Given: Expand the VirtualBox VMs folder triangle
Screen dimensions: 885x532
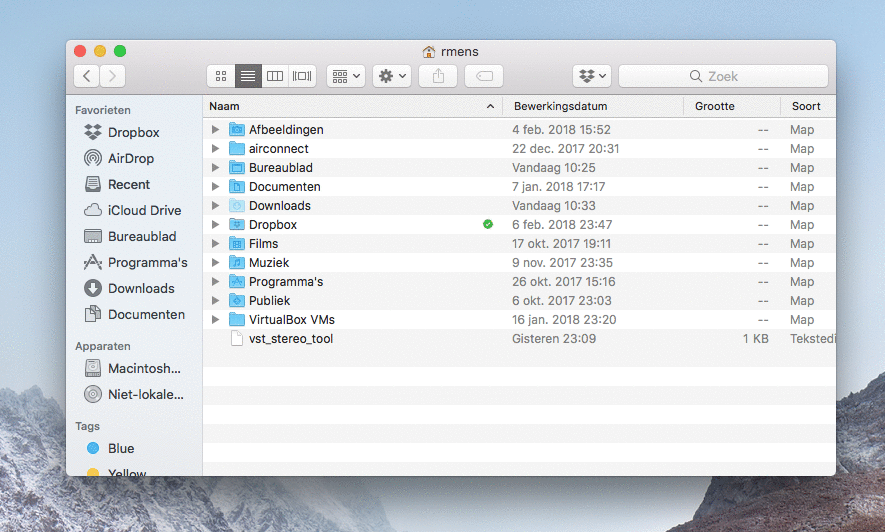Looking at the screenshot, I should [x=215, y=320].
